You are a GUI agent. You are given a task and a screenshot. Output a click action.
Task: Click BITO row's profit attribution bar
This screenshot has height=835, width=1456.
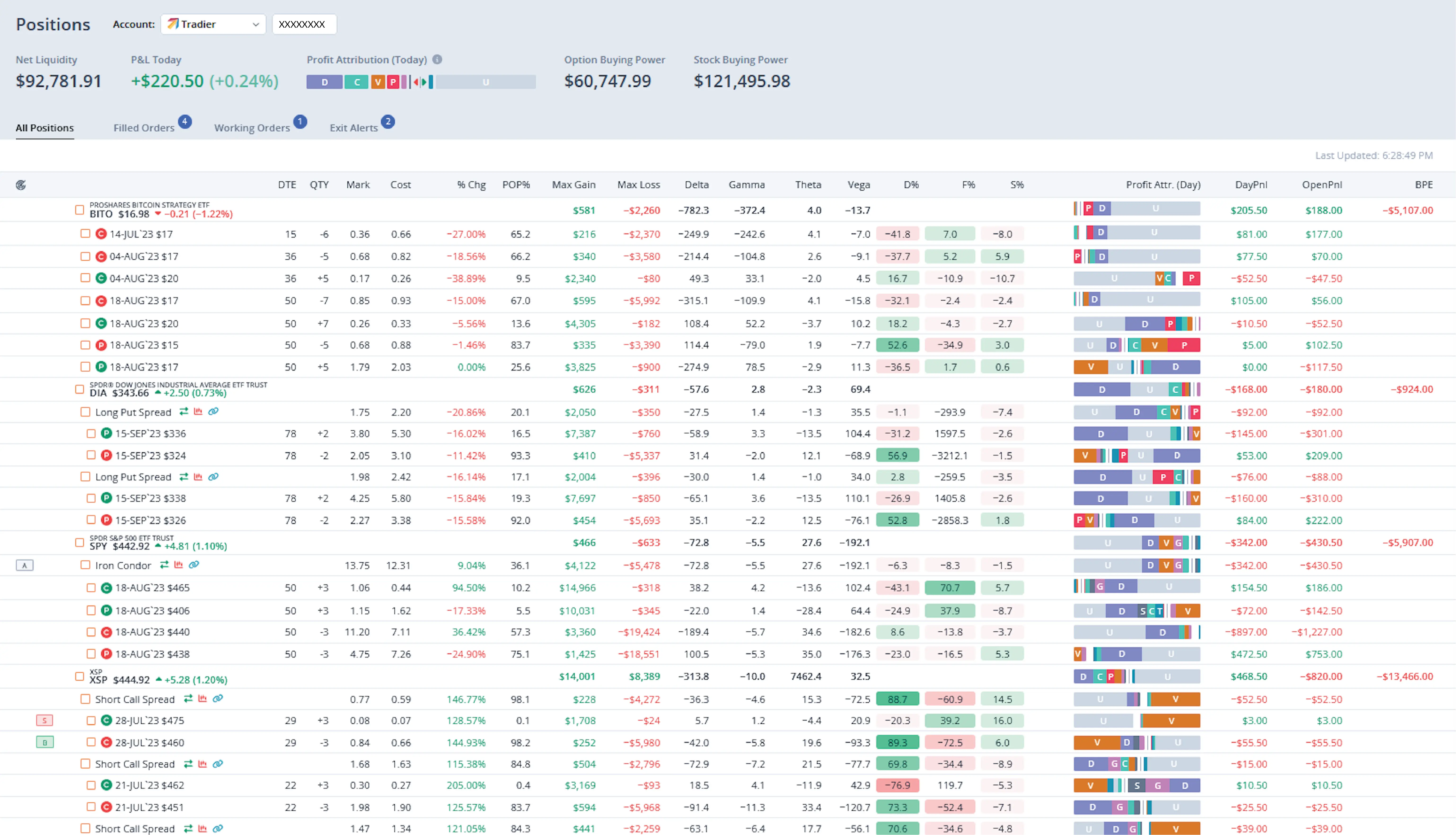pyautogui.click(x=1137, y=209)
